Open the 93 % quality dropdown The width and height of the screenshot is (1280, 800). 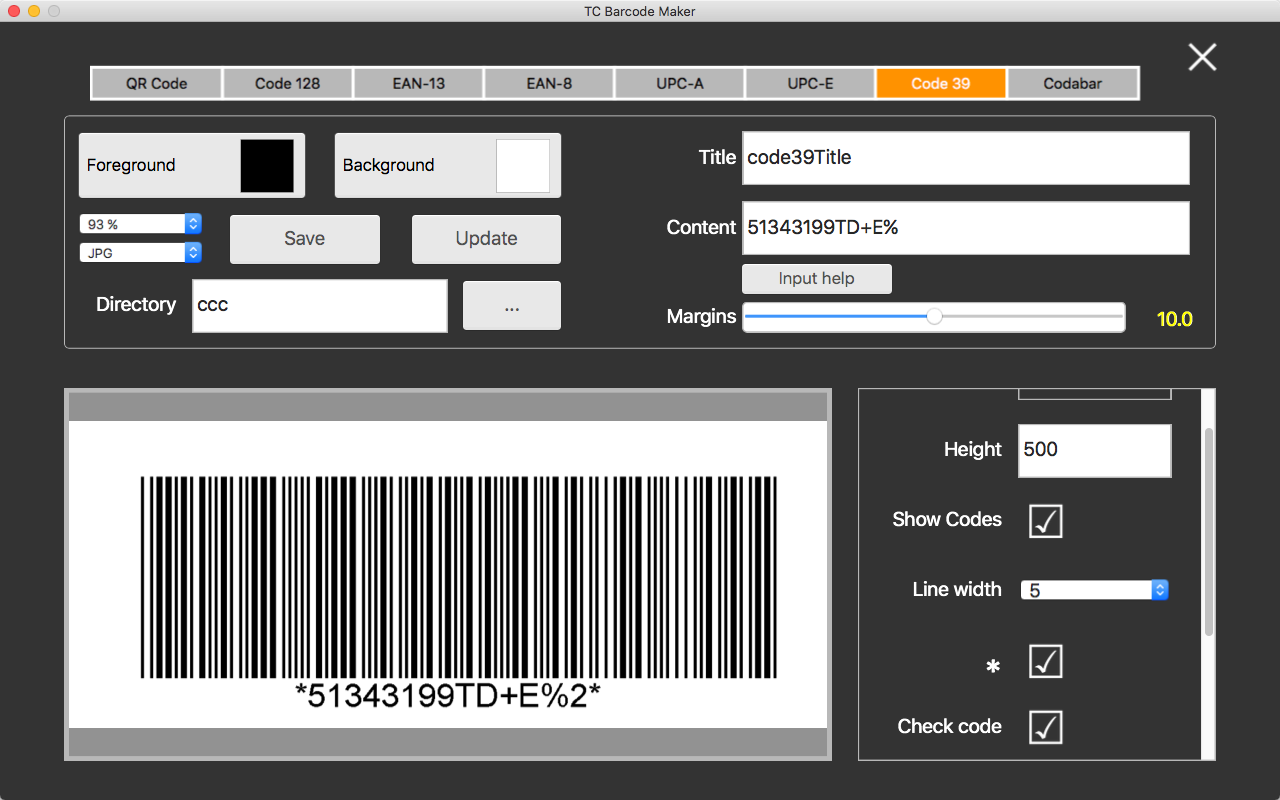[x=141, y=224]
